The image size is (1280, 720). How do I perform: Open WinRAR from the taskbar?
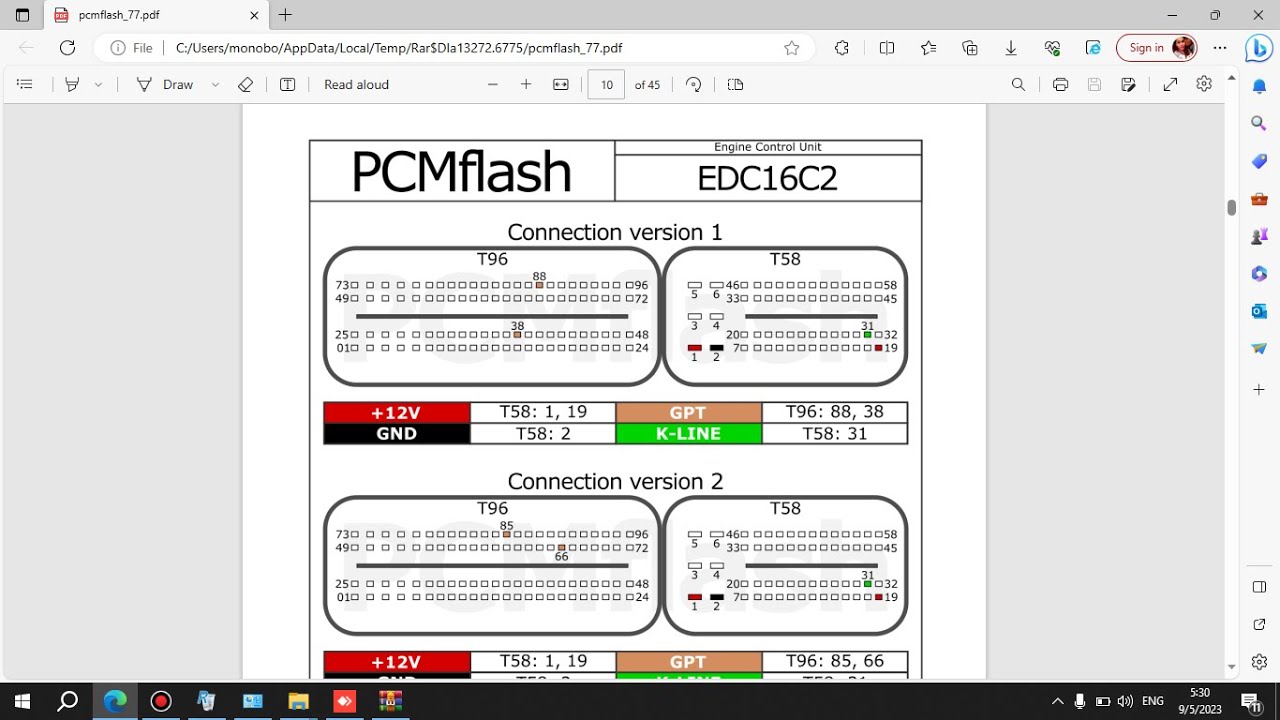(390, 700)
